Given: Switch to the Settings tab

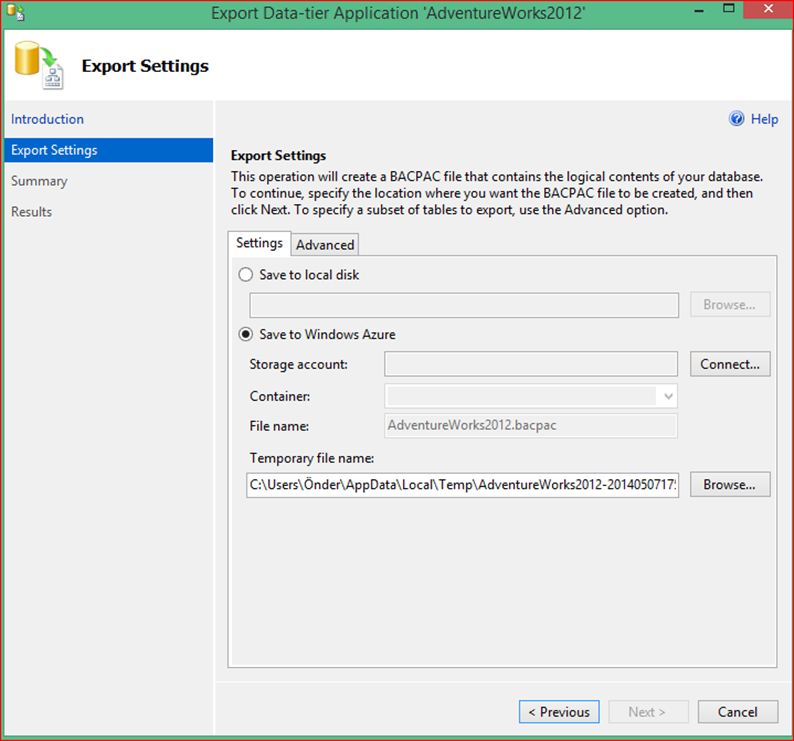Looking at the screenshot, I should click(x=259, y=243).
